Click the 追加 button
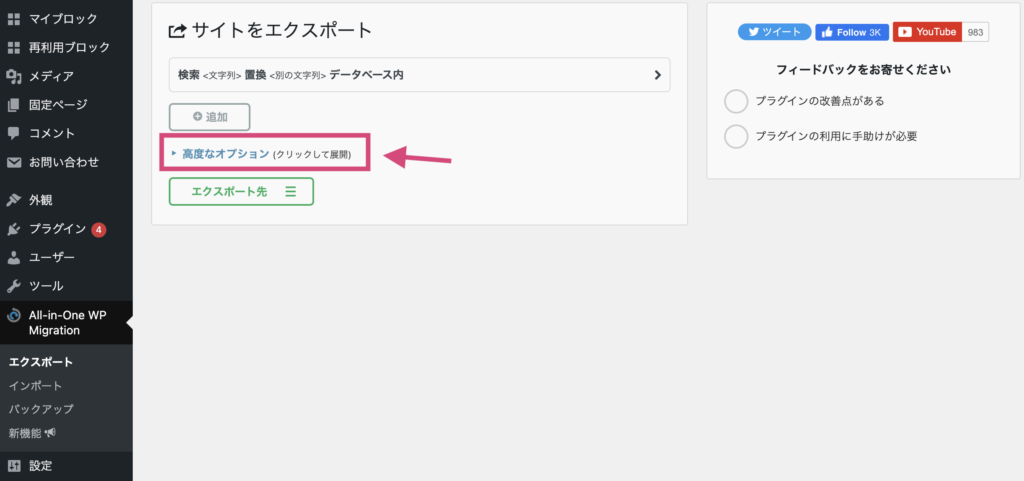The height and width of the screenshot is (481, 1024). 210,117
